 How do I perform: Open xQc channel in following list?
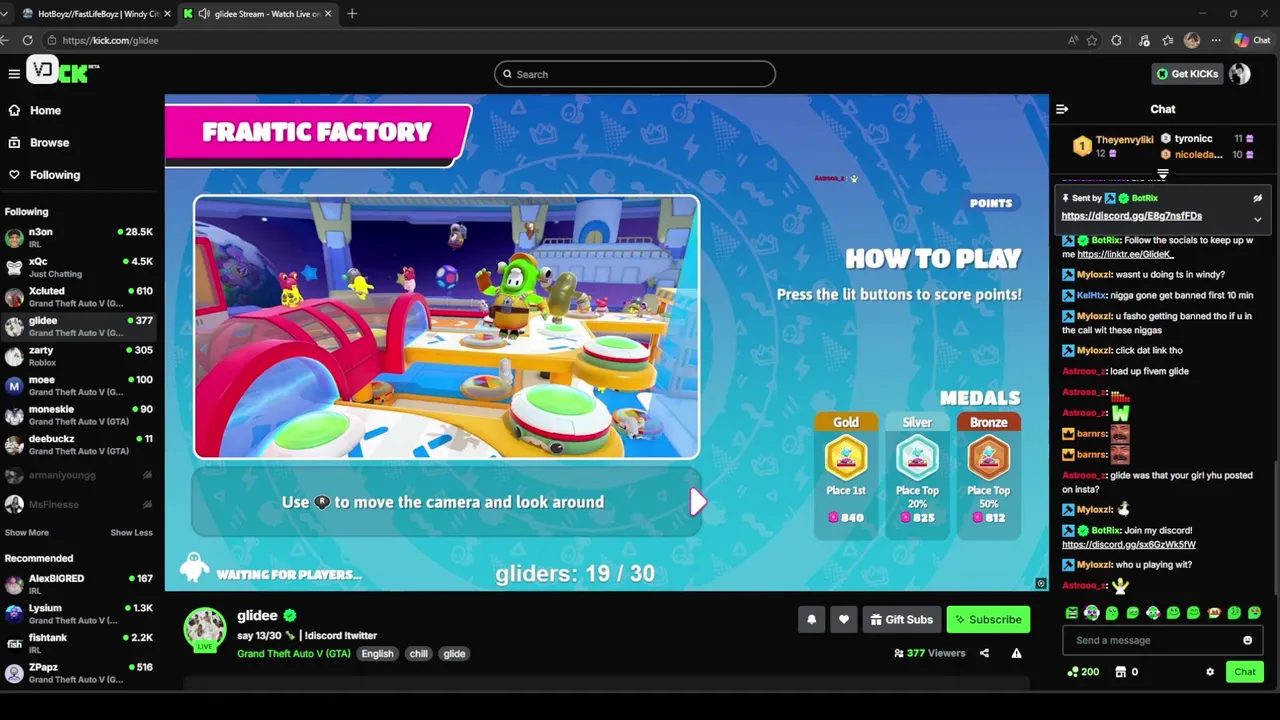coord(80,267)
